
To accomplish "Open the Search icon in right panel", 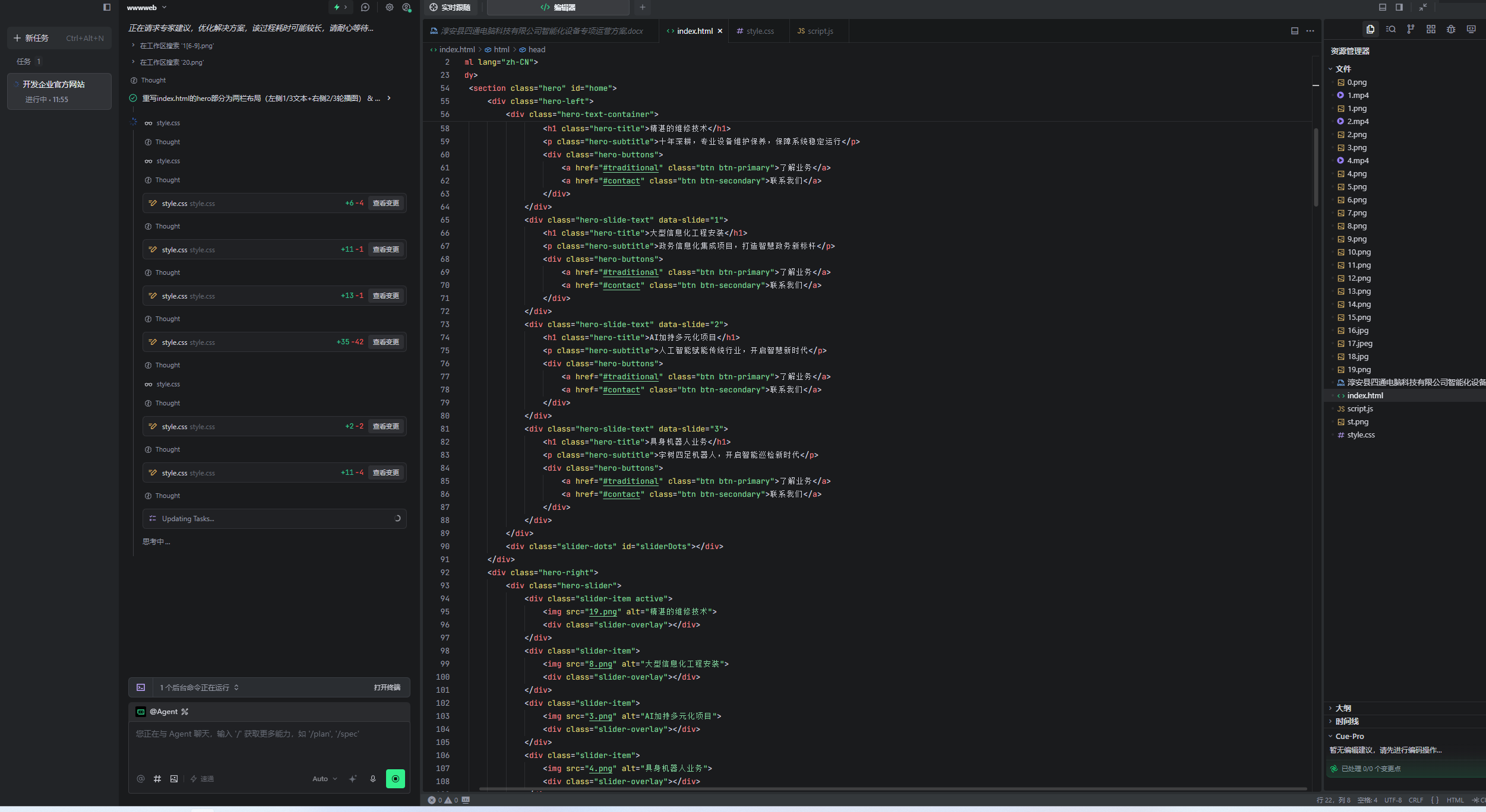I will (1391, 29).
